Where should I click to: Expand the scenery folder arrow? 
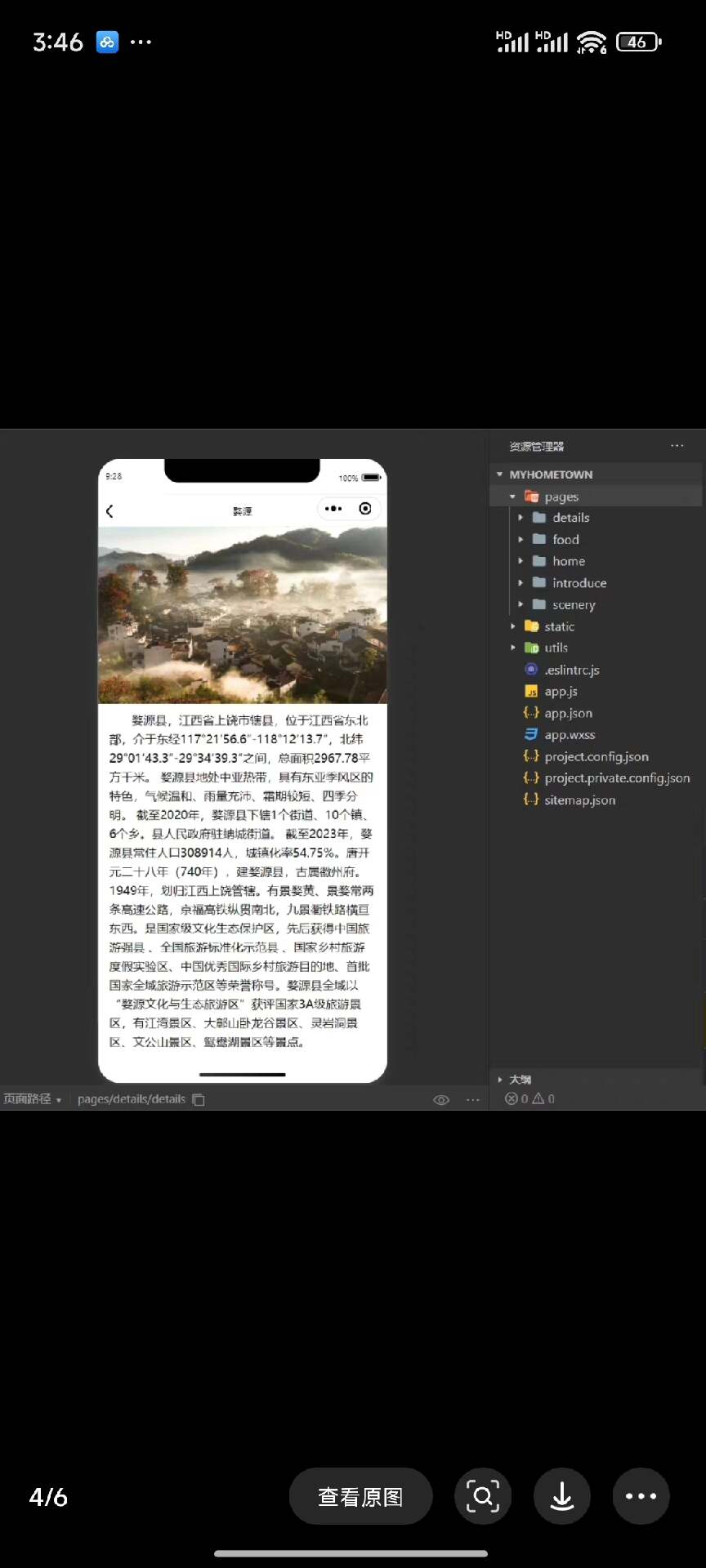pos(521,604)
